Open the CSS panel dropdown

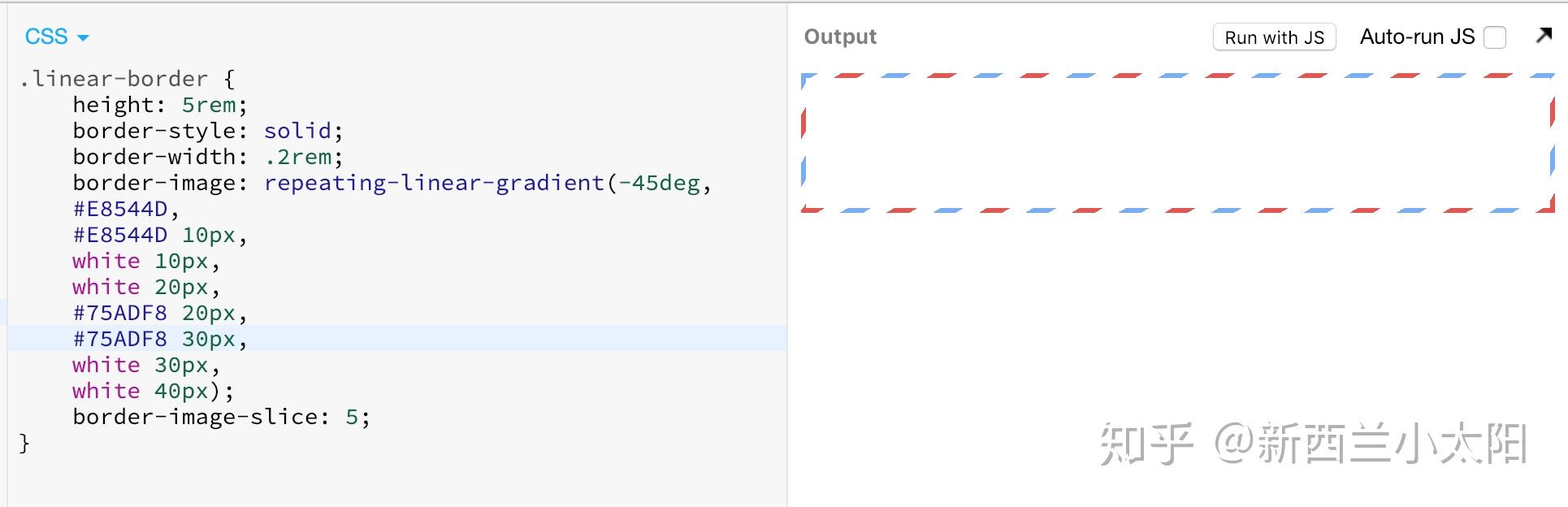(56, 37)
